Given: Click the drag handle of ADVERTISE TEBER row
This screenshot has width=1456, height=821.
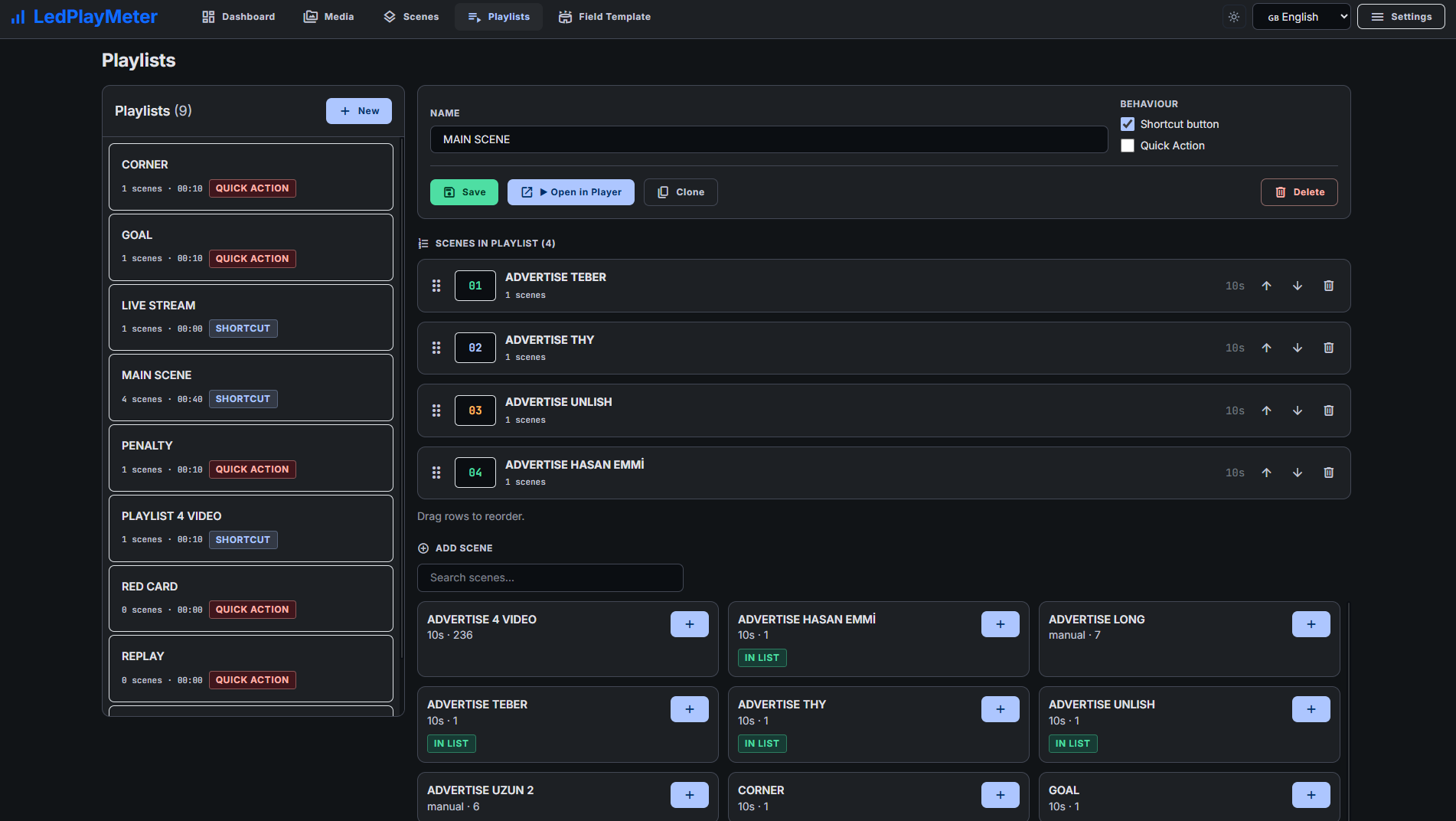Looking at the screenshot, I should click(x=436, y=286).
